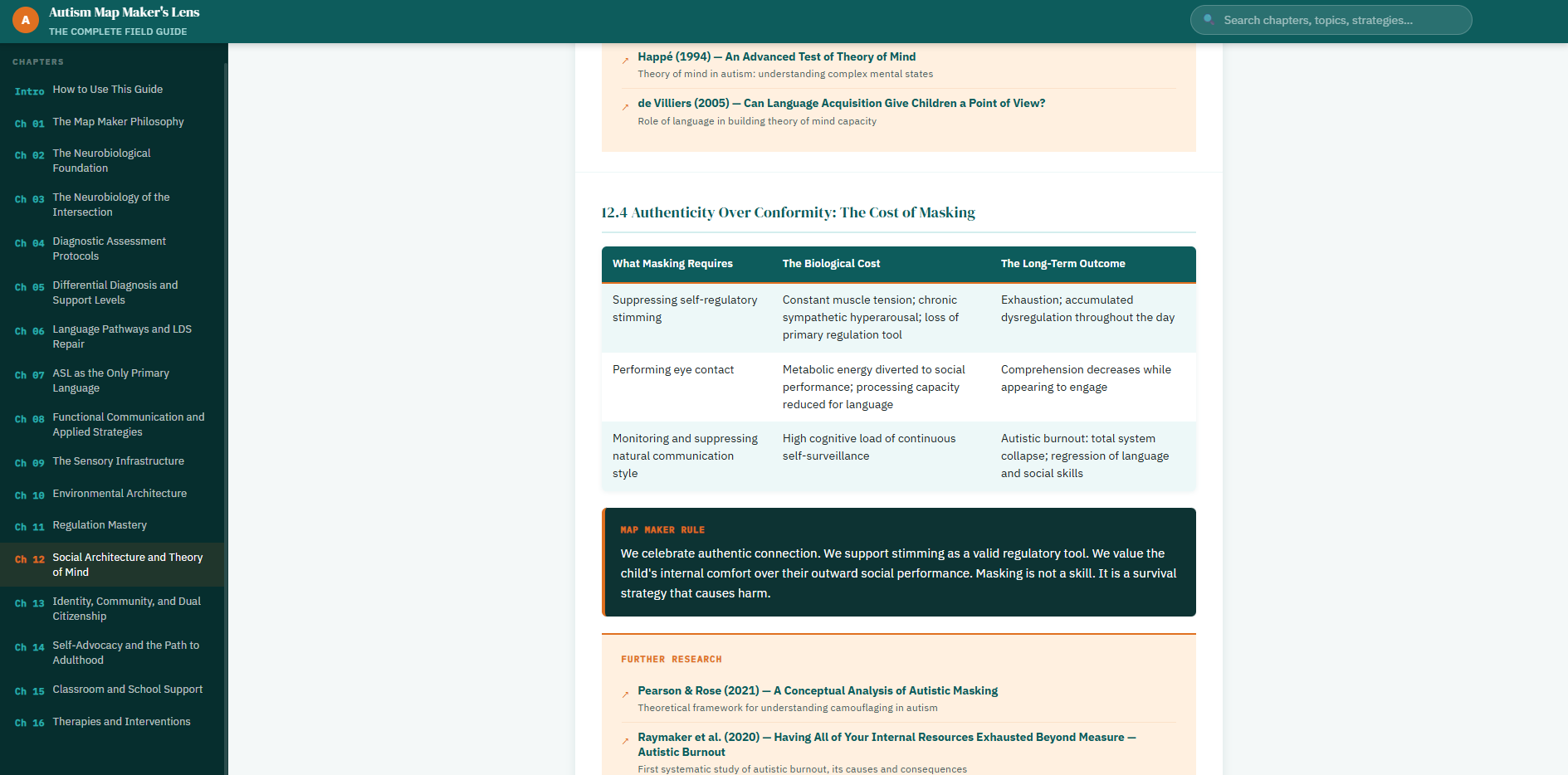Open Raymaker et al. (2020) Autistic Burnout link
The image size is (1568, 775).
[x=887, y=744]
